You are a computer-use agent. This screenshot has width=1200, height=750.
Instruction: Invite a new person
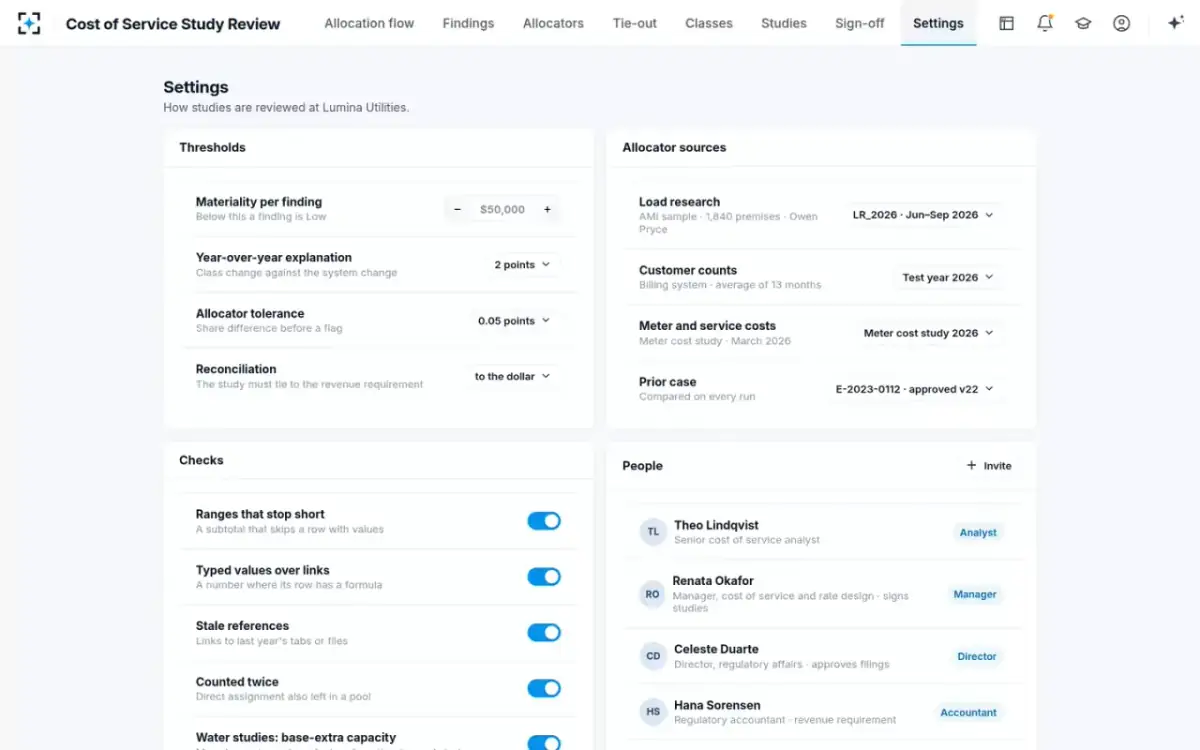point(989,466)
